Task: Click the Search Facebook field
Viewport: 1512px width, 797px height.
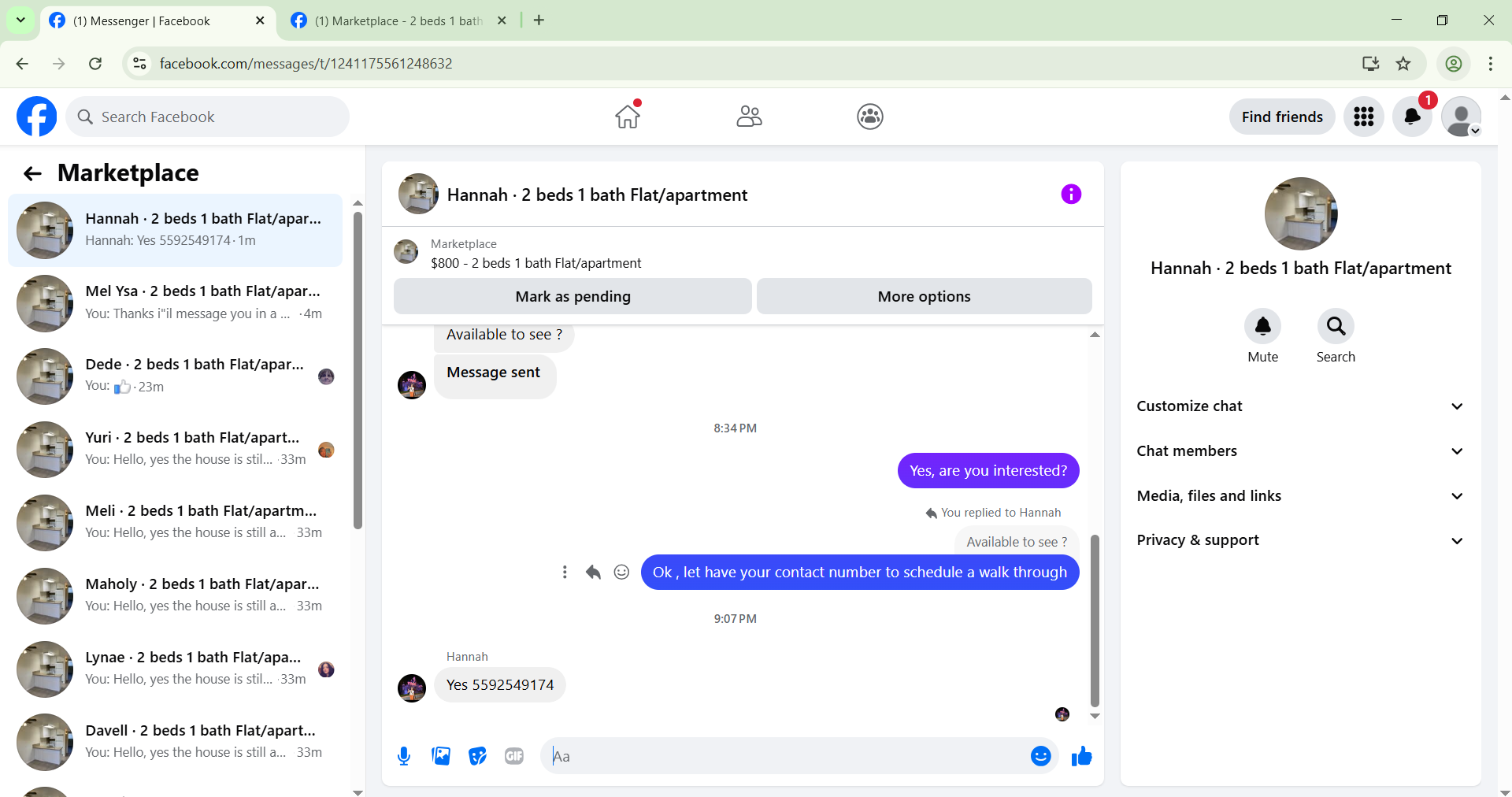Action: tap(208, 117)
